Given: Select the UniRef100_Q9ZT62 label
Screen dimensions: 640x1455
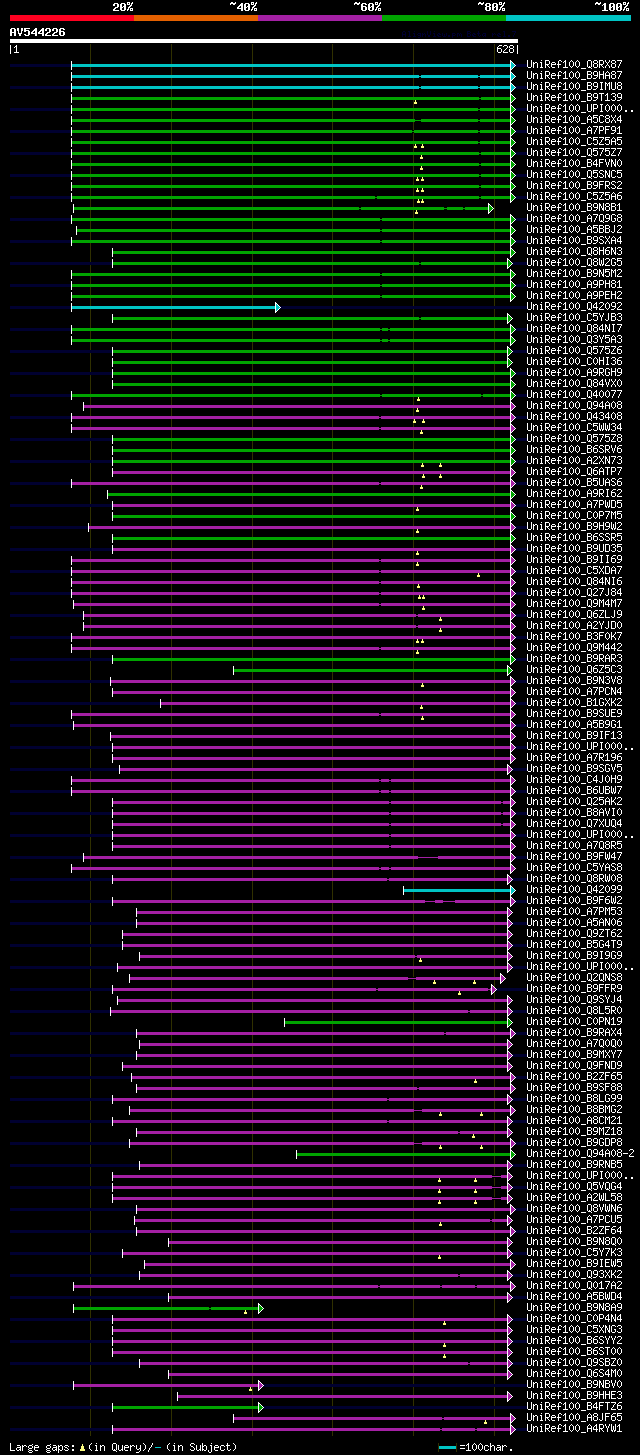Looking at the screenshot, I should (x=574, y=934).
